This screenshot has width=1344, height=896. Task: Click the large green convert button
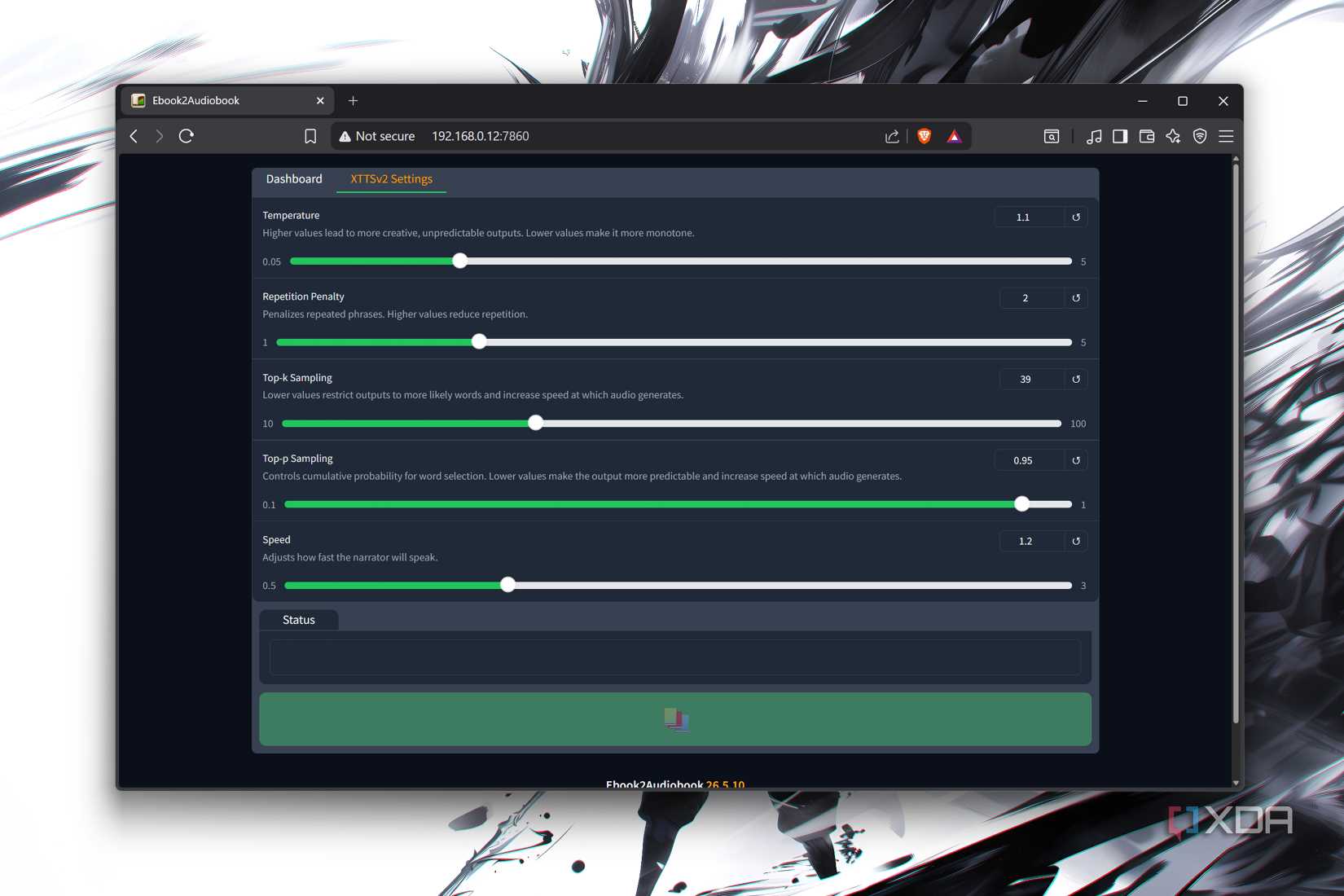pyautogui.click(x=675, y=719)
